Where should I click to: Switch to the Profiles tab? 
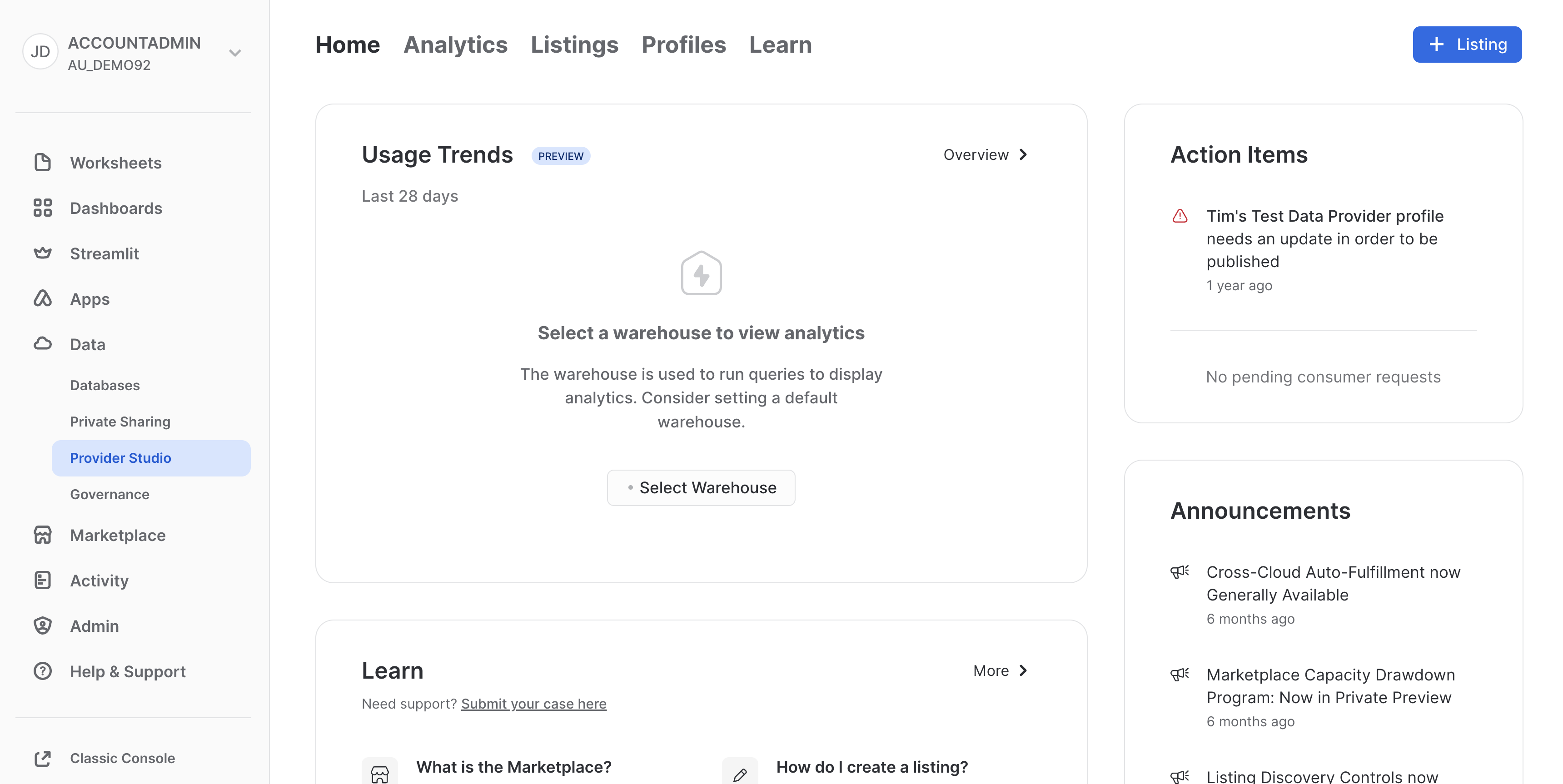[x=683, y=45]
